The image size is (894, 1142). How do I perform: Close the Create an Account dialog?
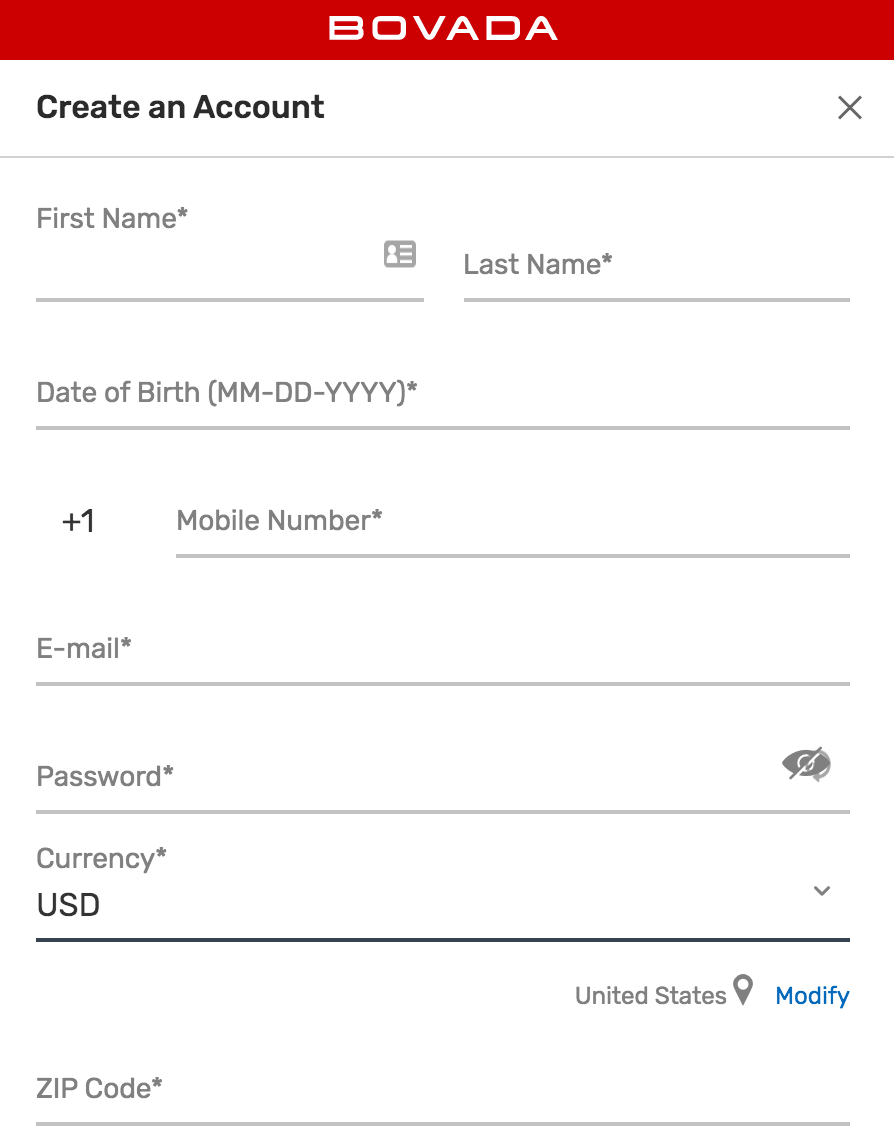click(850, 108)
